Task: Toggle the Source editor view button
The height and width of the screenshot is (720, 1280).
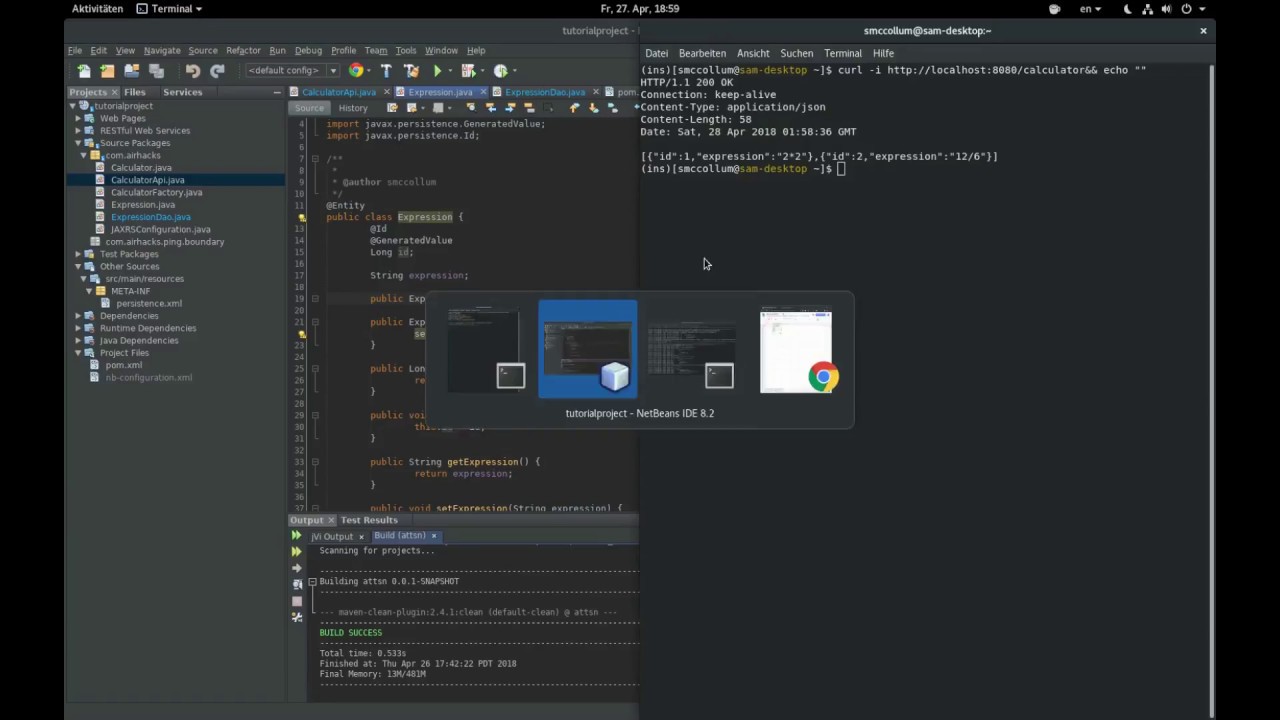Action: [309, 108]
